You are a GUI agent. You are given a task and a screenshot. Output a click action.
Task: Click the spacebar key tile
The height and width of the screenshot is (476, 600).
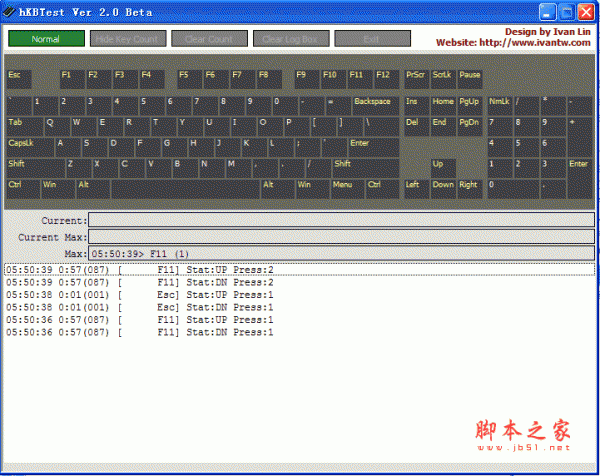[186, 189]
